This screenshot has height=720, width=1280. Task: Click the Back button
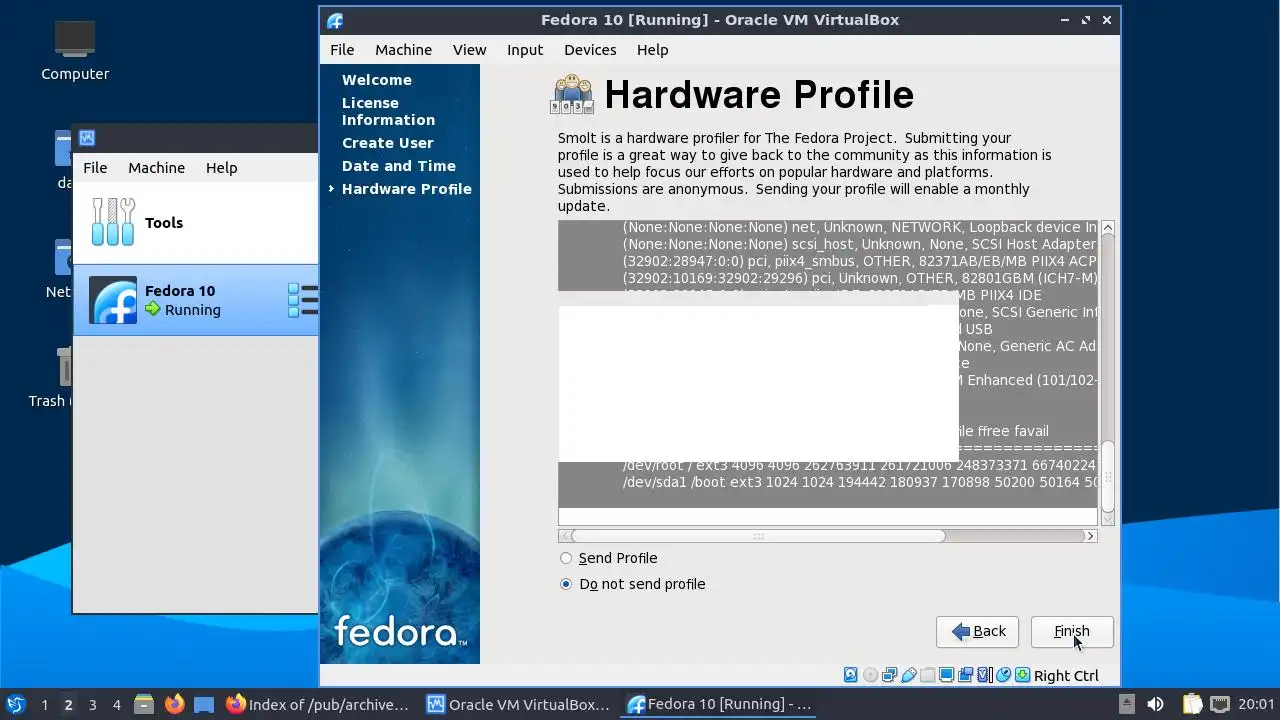(x=977, y=631)
